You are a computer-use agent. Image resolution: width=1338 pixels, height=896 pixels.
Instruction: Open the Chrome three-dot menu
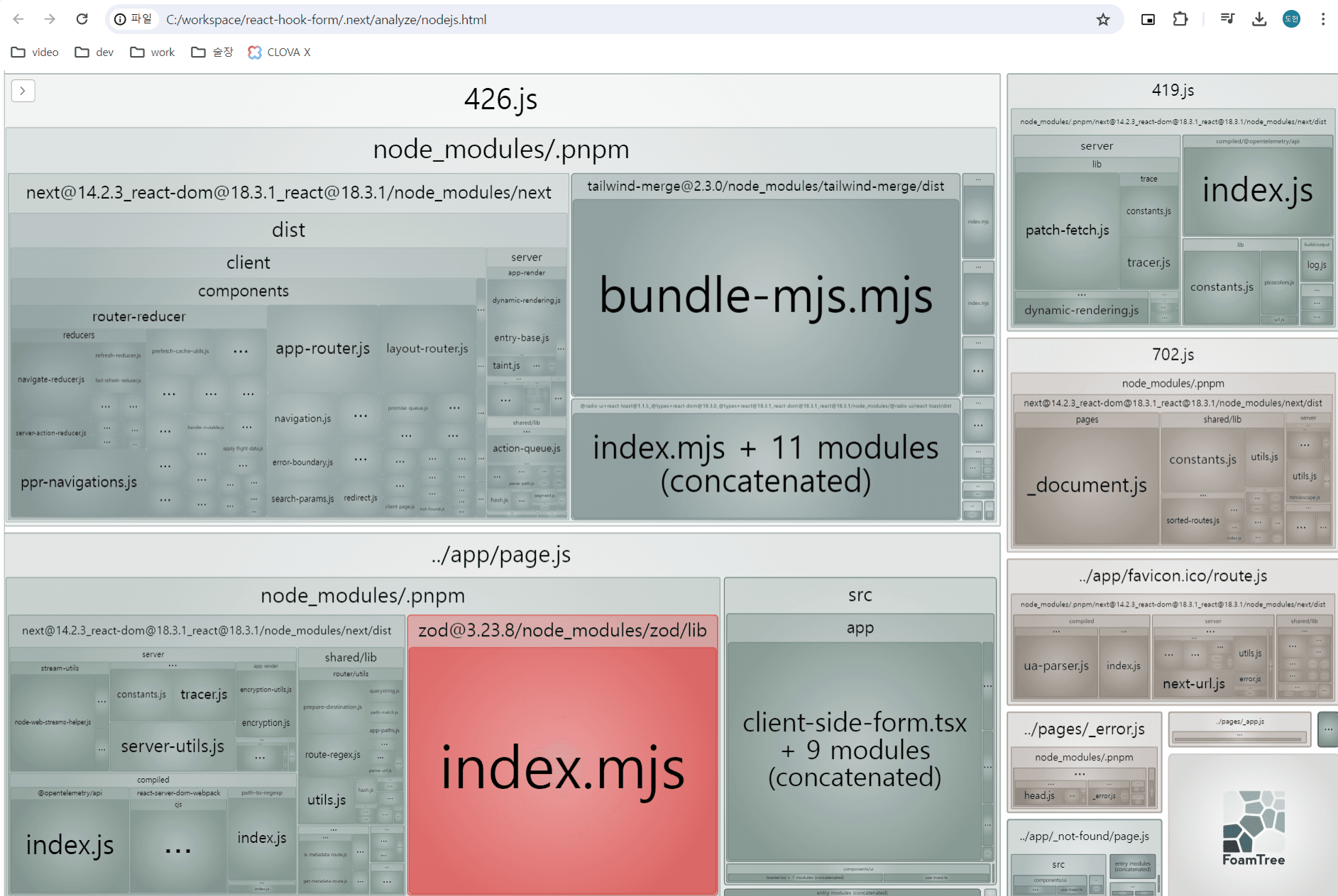tap(1323, 19)
